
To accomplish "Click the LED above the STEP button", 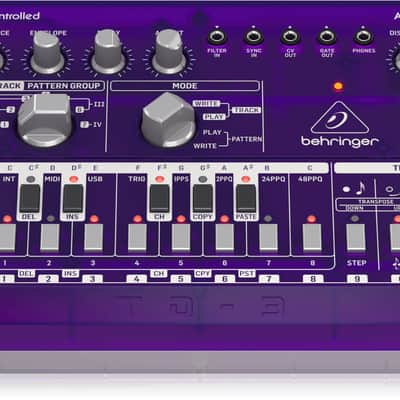I will 355,219.
